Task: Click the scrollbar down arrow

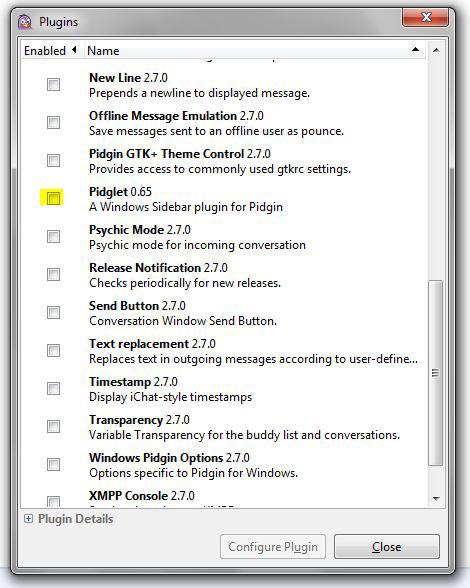Action: (x=436, y=498)
